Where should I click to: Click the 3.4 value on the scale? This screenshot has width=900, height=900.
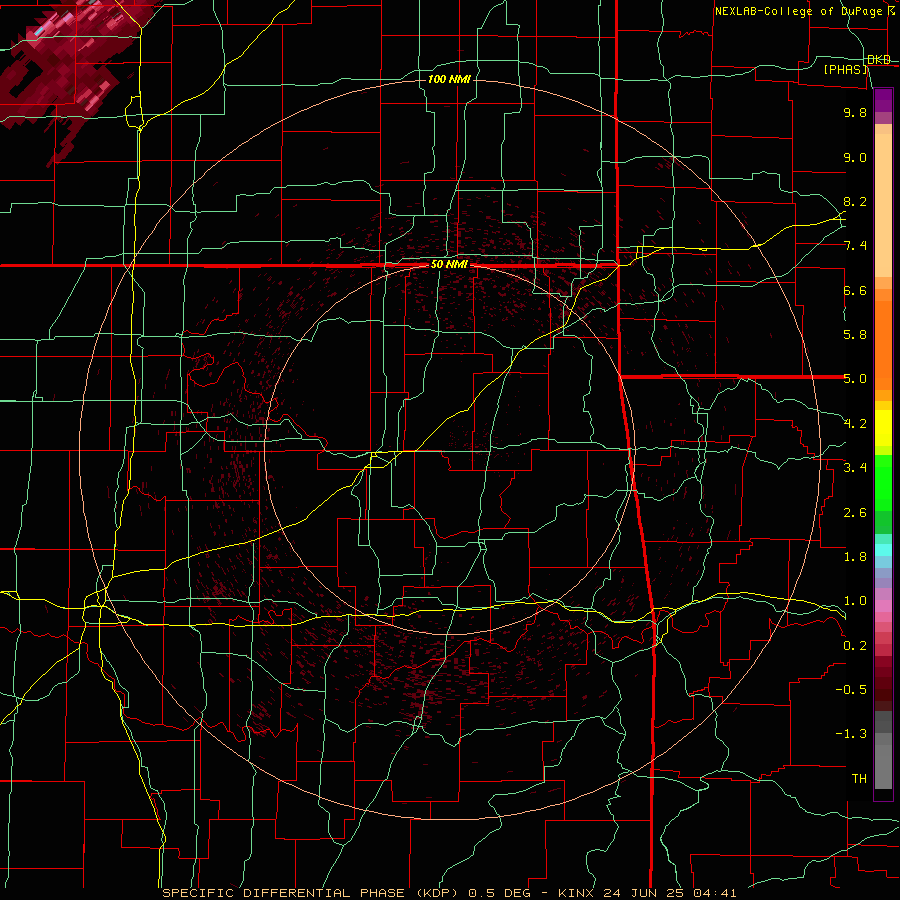coord(855,468)
